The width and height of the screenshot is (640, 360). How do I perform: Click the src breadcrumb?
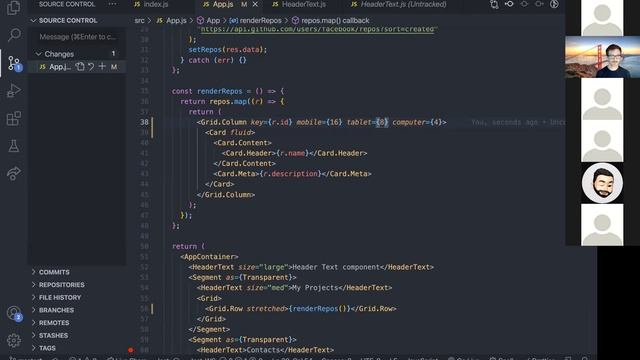pyautogui.click(x=140, y=20)
